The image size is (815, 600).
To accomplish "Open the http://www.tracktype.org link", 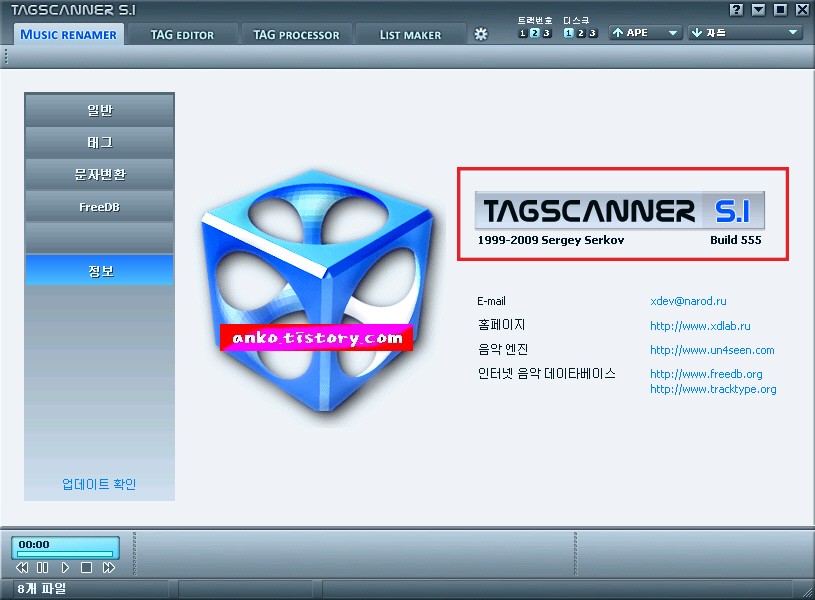I will pyautogui.click(x=713, y=389).
